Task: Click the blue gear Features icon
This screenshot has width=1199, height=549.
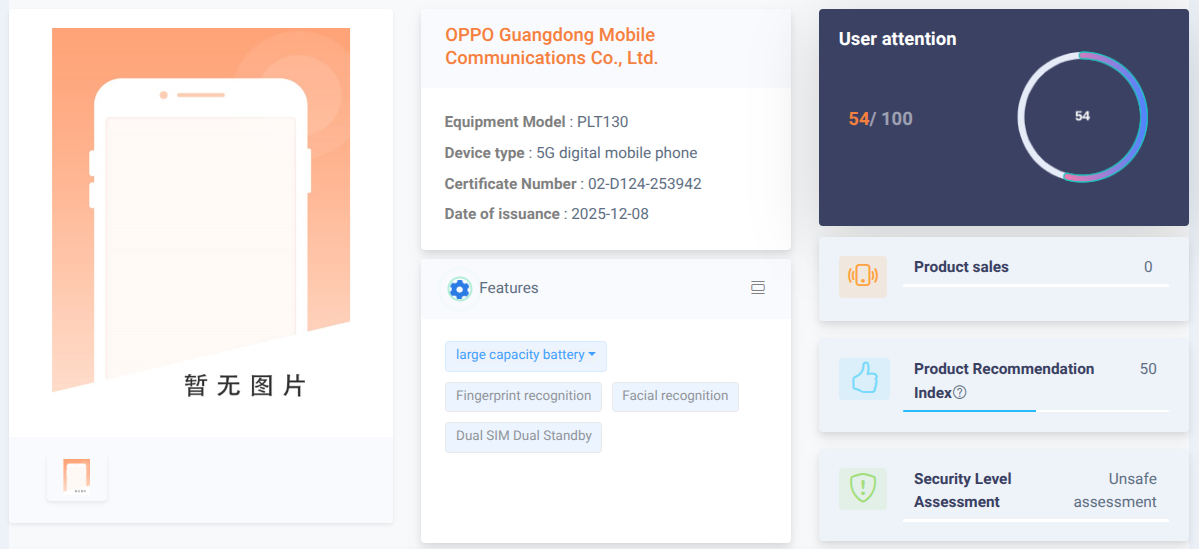Action: (459, 289)
